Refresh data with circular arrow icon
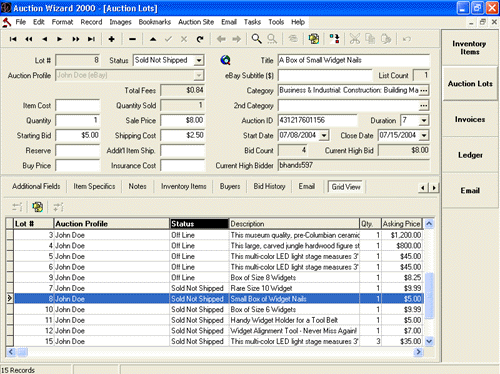Screen dimensions: 500x374 pos(200,39)
